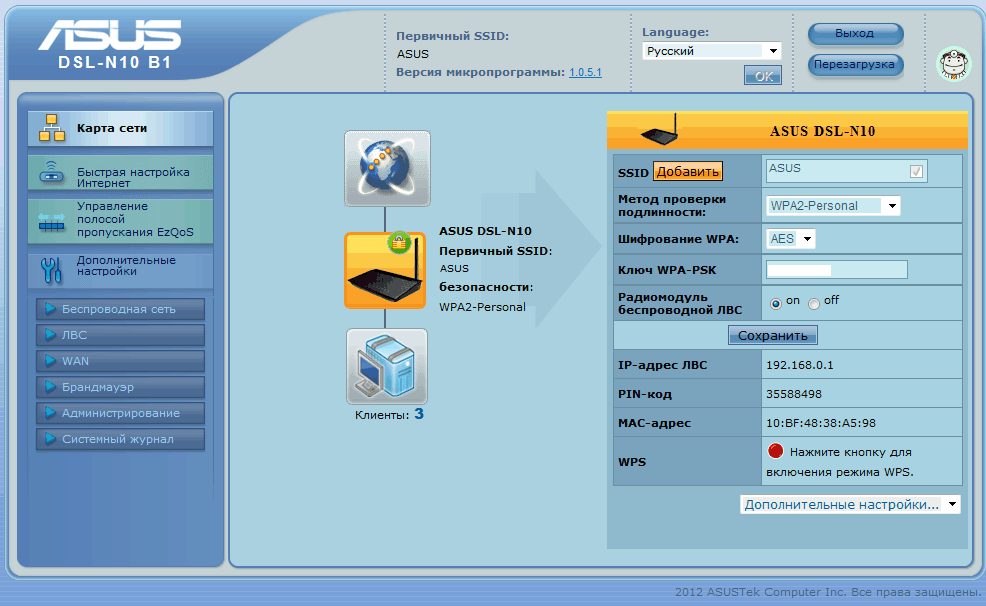The image size is (986, 606).
Task: Click the doctor monkey help icon
Action: (953, 64)
